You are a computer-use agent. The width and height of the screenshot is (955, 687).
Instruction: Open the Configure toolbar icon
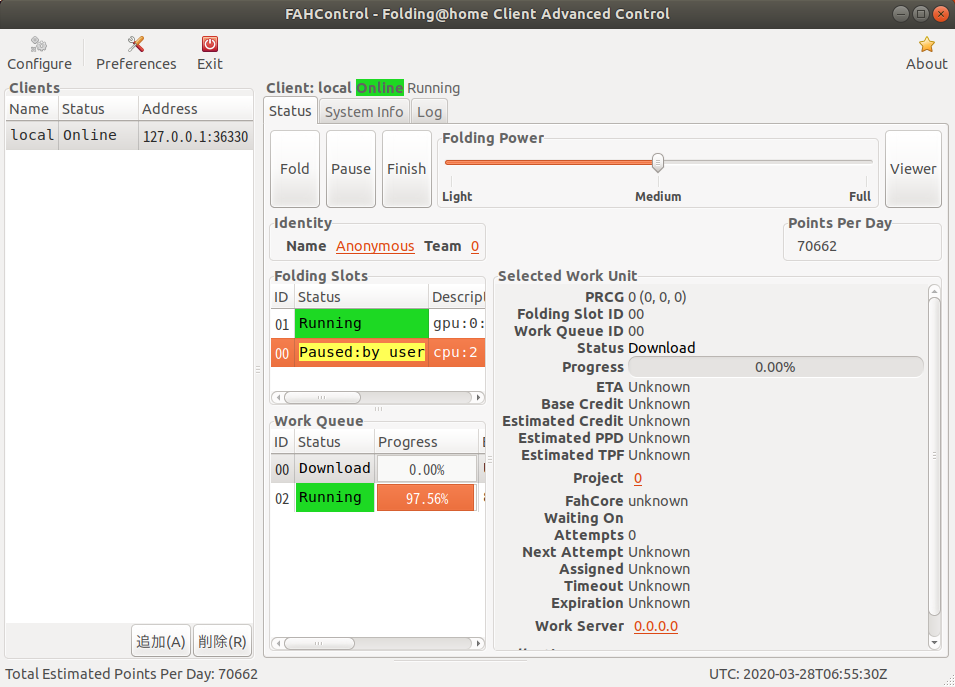pos(39,54)
